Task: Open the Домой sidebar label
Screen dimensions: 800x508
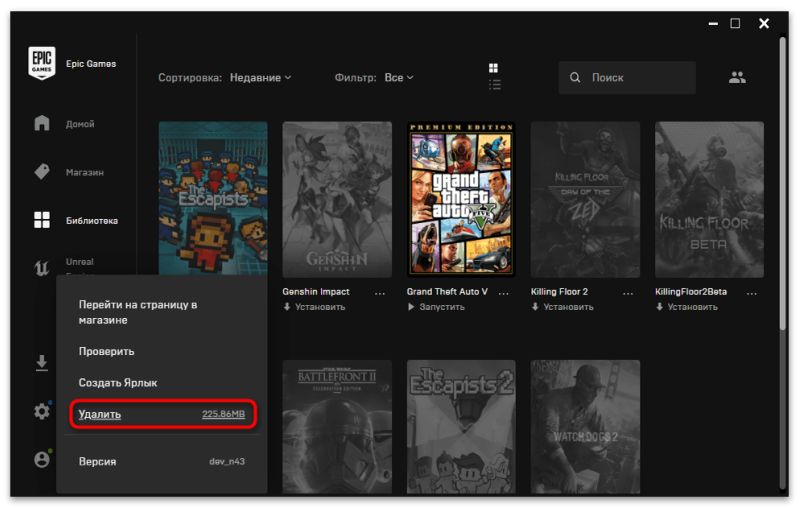Action: [80, 124]
